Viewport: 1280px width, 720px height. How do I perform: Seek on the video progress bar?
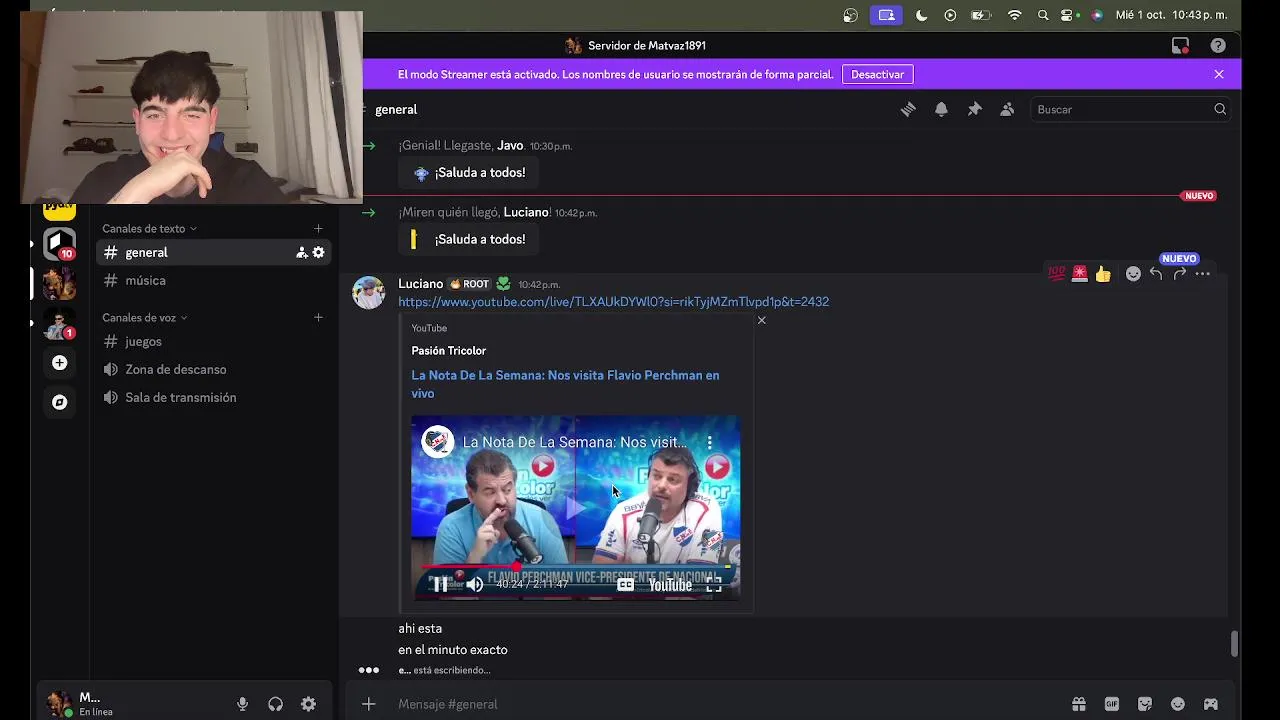[x=576, y=567]
